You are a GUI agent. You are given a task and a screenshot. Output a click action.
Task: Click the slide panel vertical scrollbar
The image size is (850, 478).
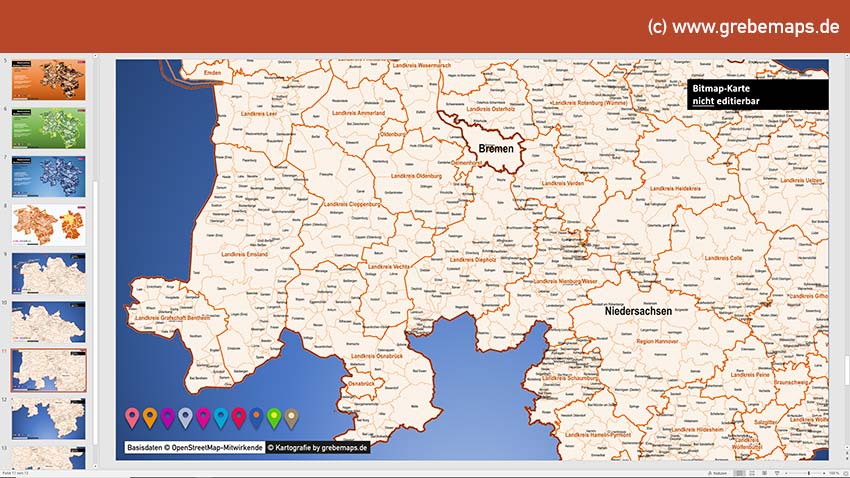(x=95, y=312)
